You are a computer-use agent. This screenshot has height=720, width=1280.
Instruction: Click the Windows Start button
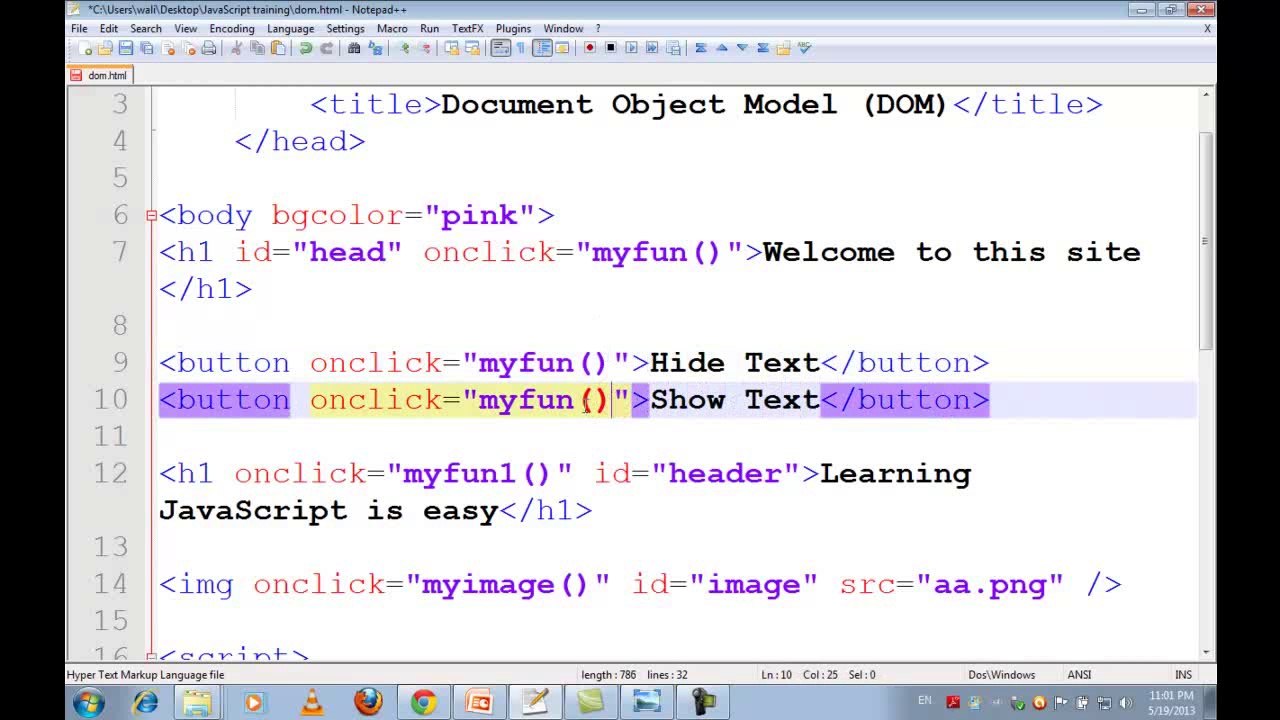pos(88,703)
